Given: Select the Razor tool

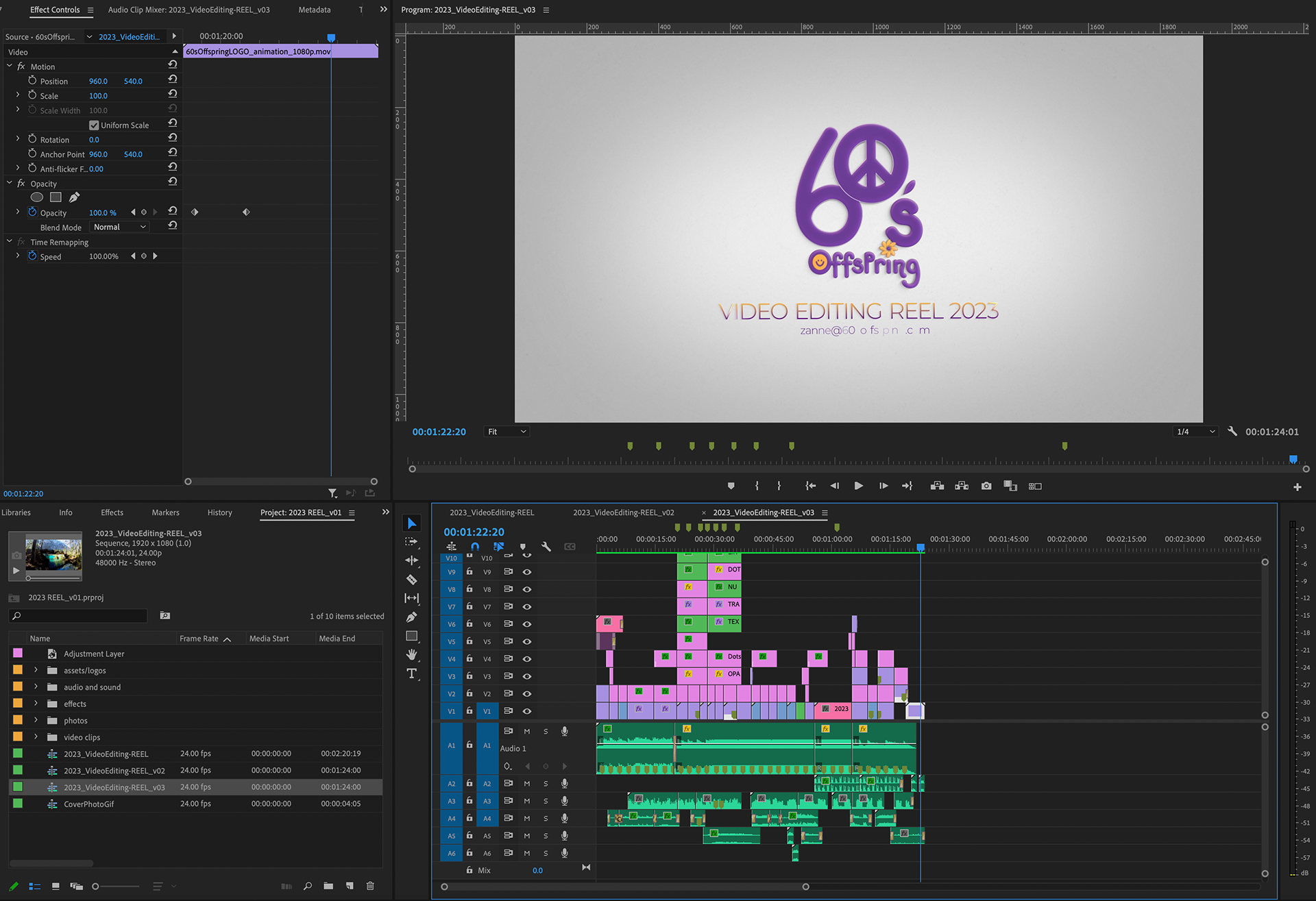Looking at the screenshot, I should pyautogui.click(x=411, y=580).
